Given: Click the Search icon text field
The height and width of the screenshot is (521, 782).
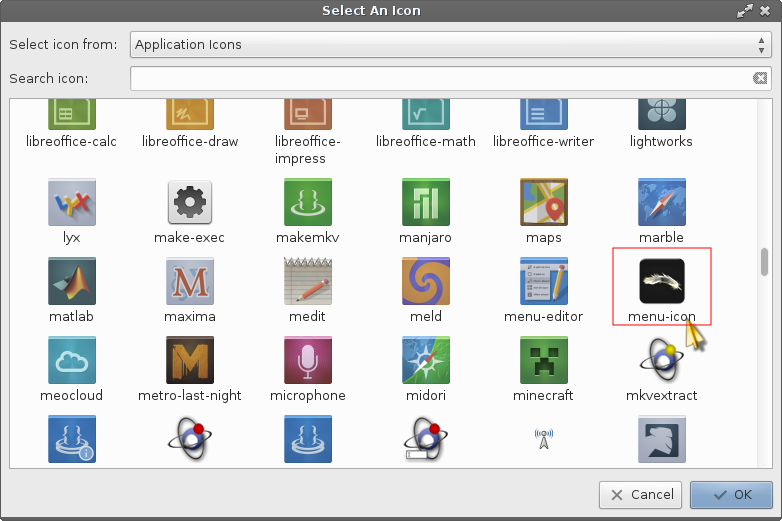Looking at the screenshot, I should [440, 78].
